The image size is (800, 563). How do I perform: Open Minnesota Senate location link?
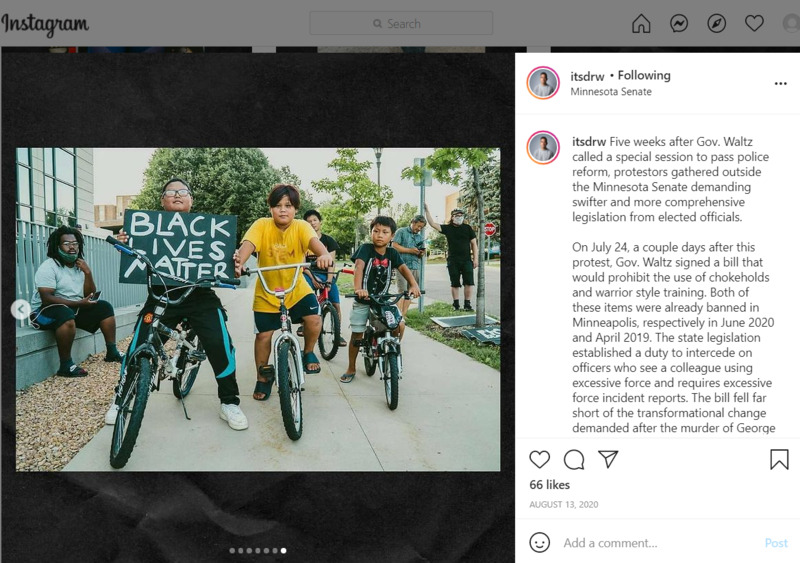point(611,92)
